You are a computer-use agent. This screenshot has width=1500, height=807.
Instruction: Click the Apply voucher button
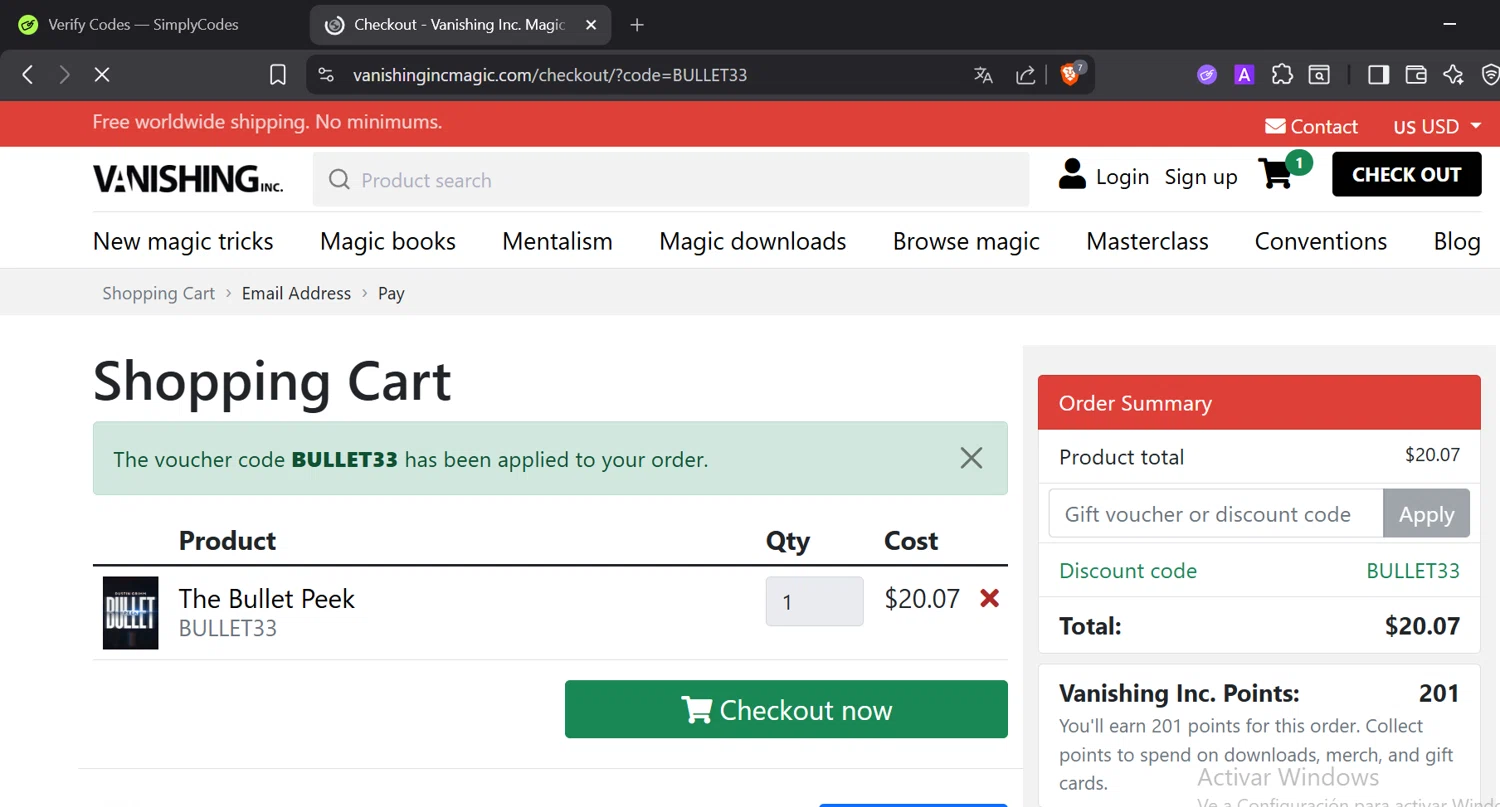pyautogui.click(x=1426, y=514)
